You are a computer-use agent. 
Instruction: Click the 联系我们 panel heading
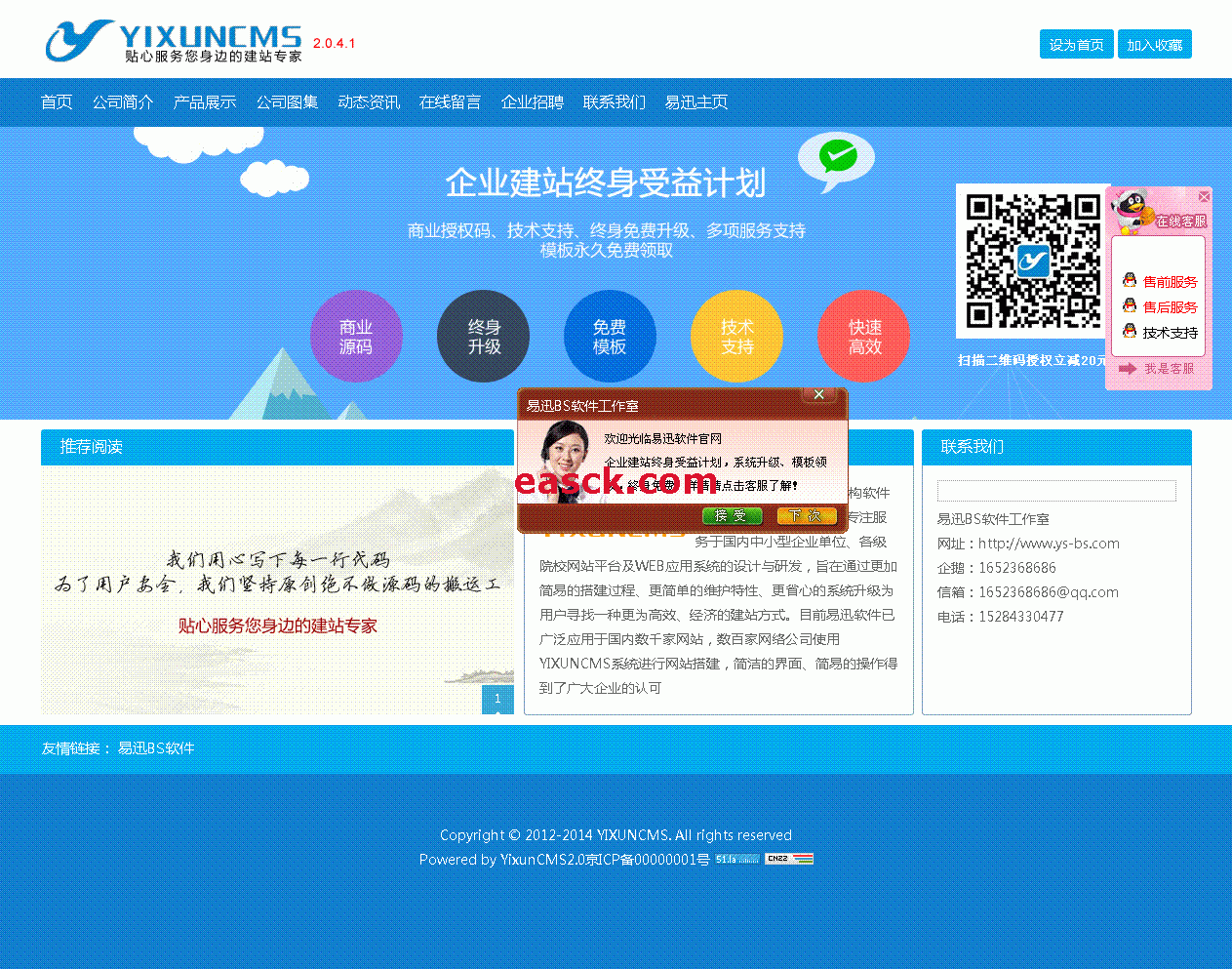[x=973, y=447]
